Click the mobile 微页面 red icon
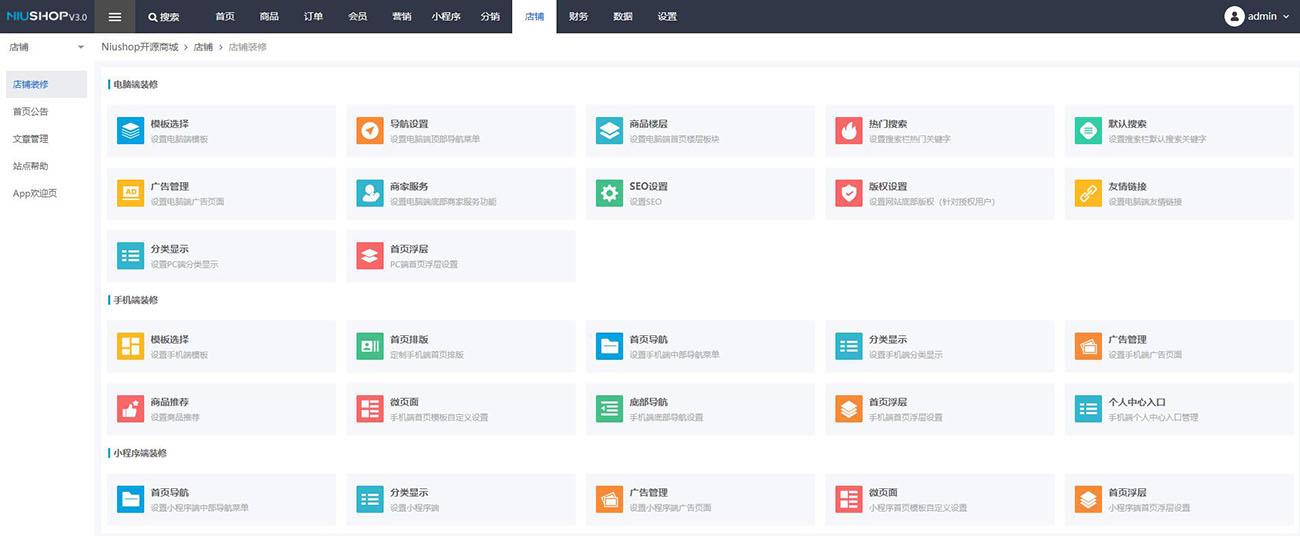This screenshot has width=1300, height=536. click(x=370, y=408)
